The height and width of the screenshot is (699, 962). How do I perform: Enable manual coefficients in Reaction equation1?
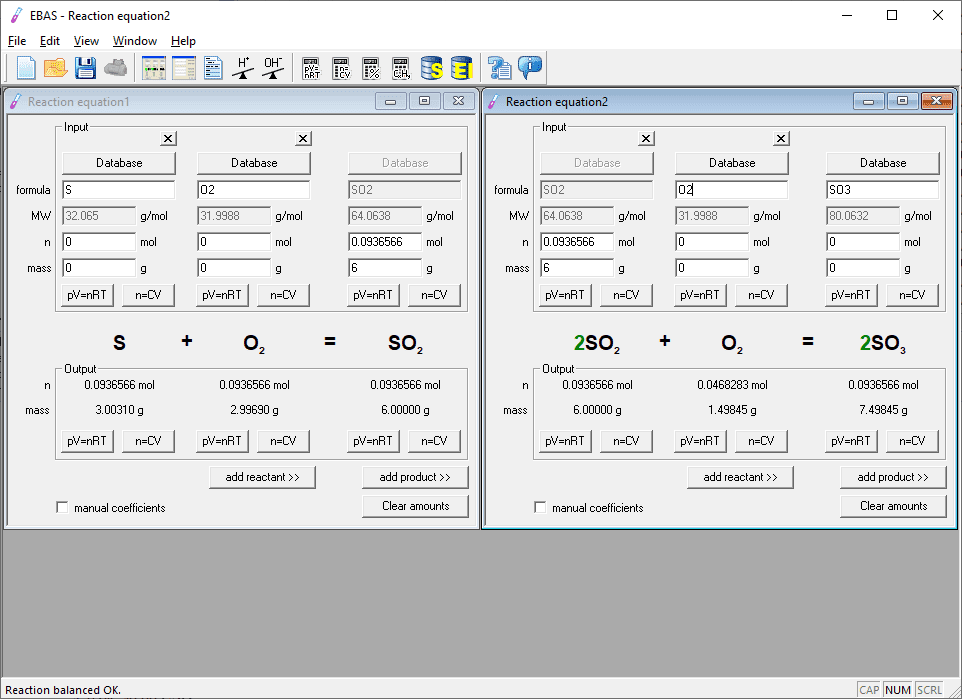coord(63,508)
